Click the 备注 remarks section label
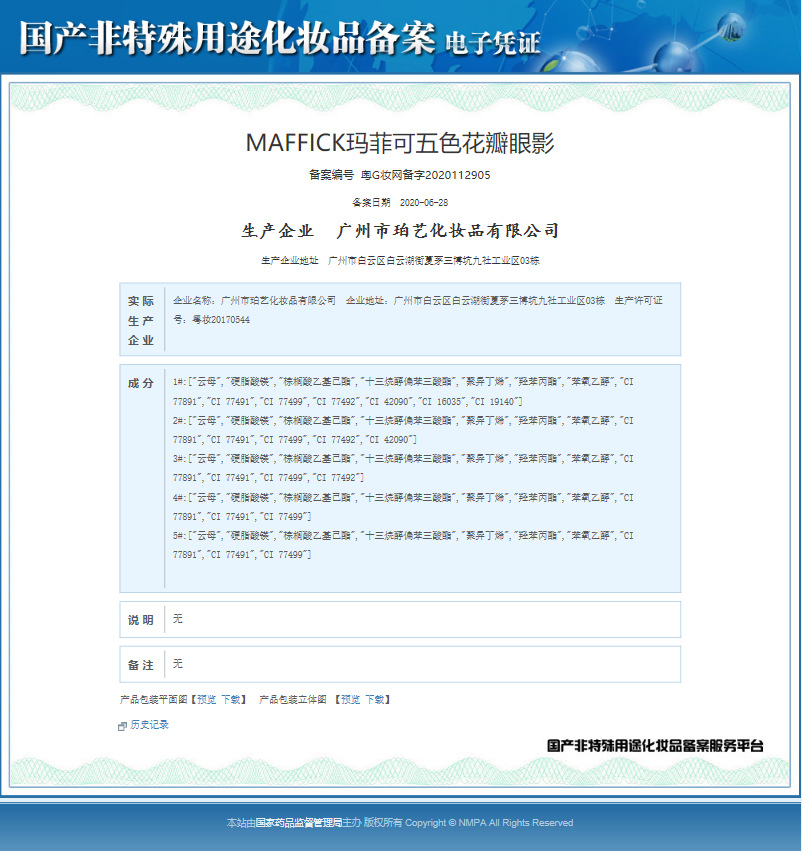 (x=141, y=665)
